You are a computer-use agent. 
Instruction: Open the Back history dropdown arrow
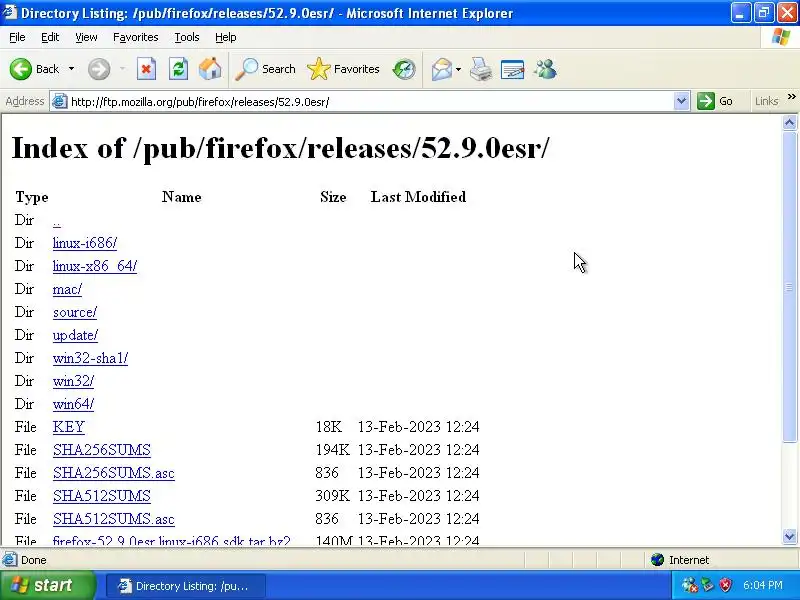coord(71,69)
